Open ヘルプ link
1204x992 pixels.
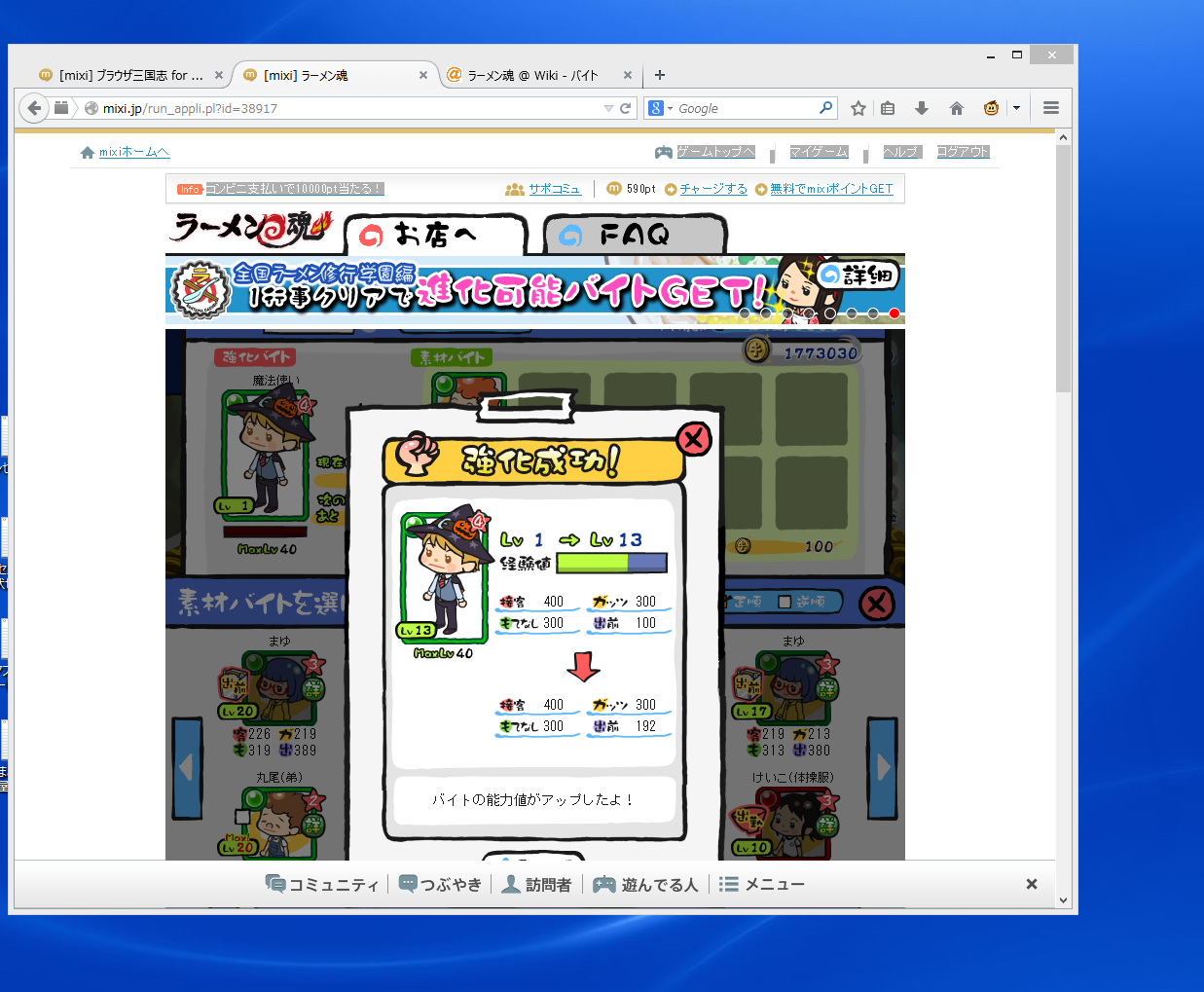point(901,152)
